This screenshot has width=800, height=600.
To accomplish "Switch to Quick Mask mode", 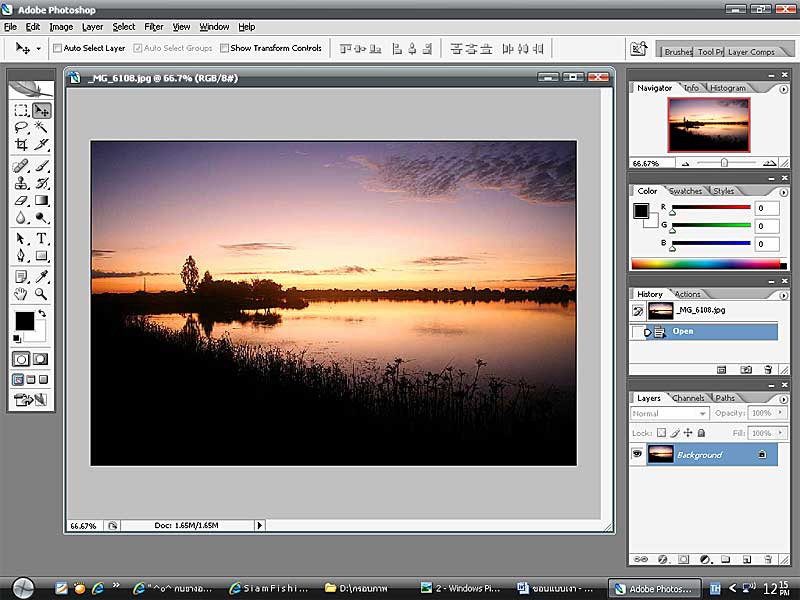I will click(x=40, y=359).
